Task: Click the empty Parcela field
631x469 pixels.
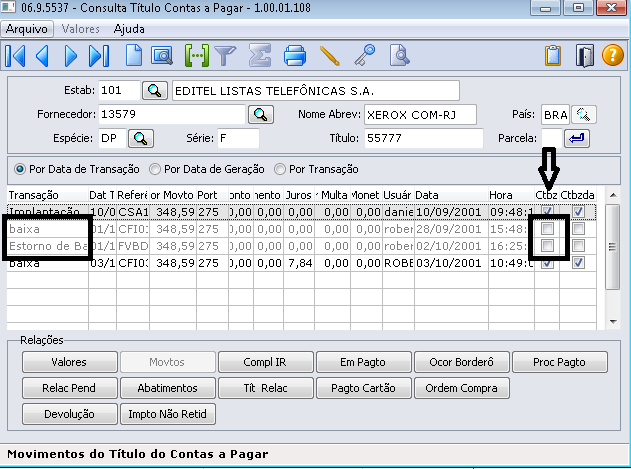Action: point(551,138)
